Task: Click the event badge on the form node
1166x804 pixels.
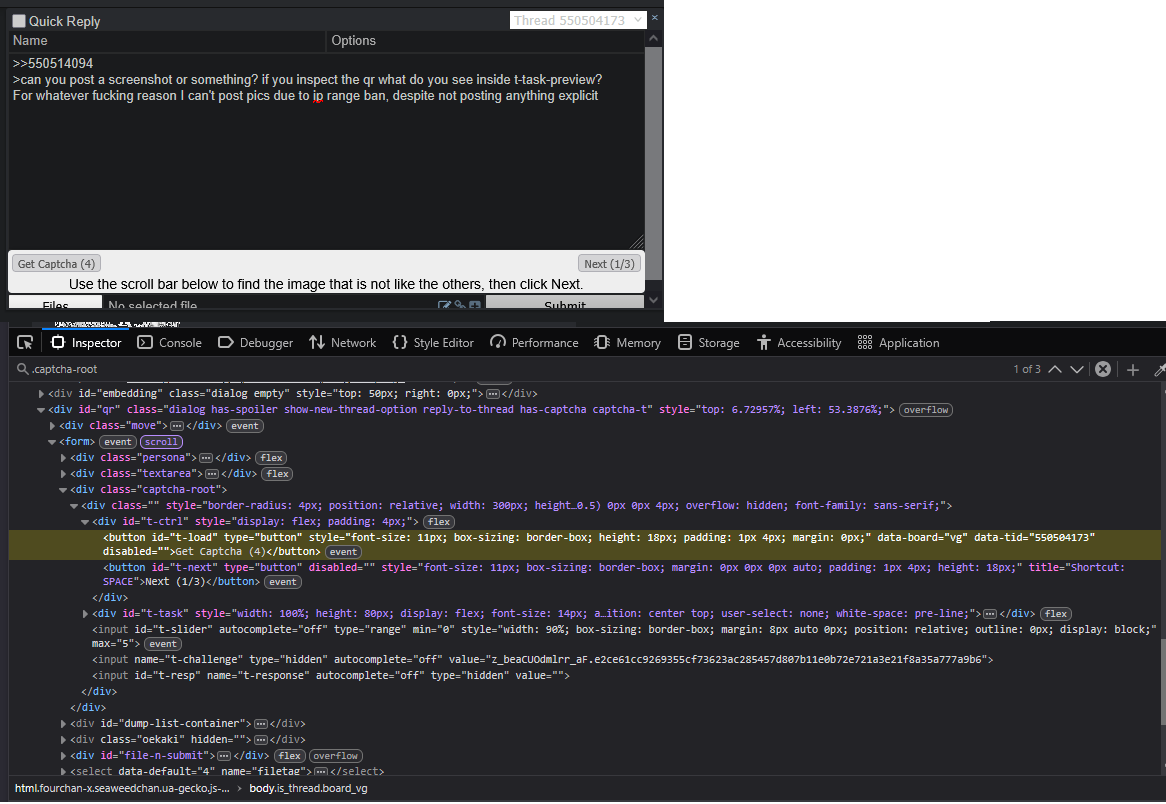Action: coord(117,442)
